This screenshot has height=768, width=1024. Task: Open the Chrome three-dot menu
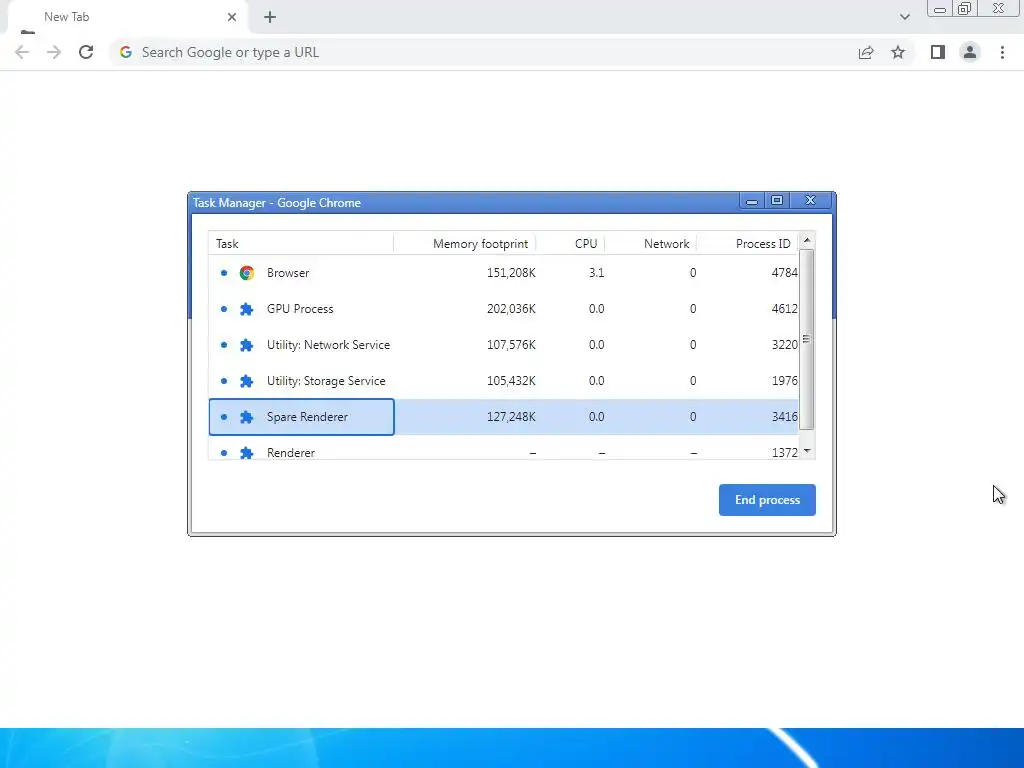(x=1002, y=52)
